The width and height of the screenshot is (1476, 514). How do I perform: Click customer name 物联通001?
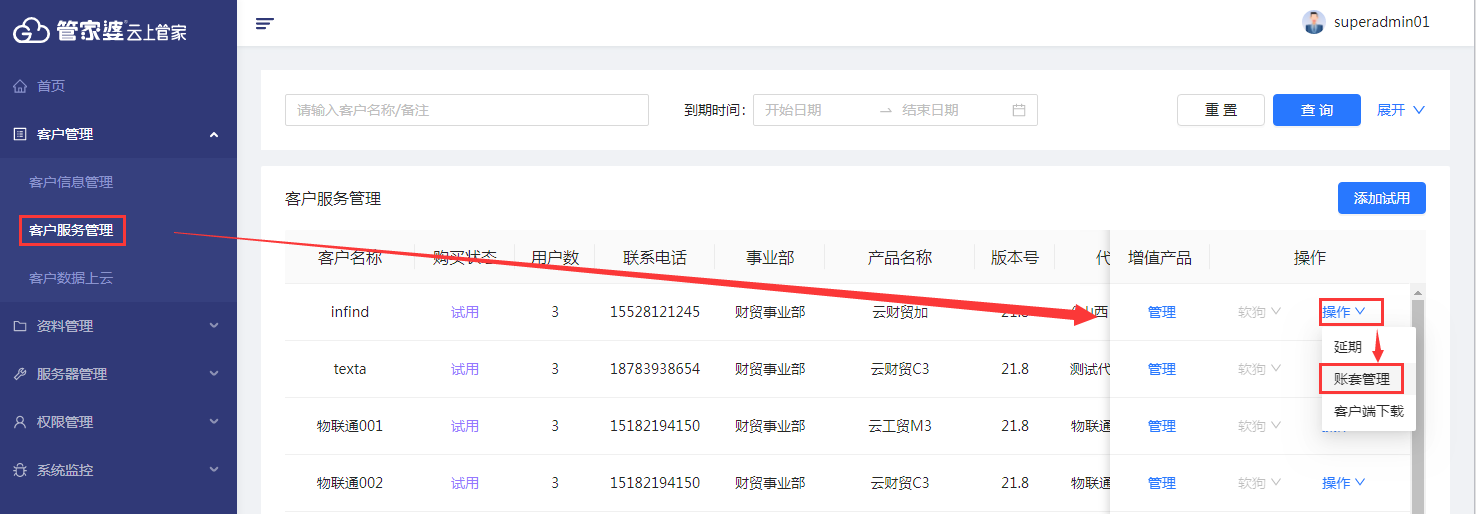[x=350, y=426]
